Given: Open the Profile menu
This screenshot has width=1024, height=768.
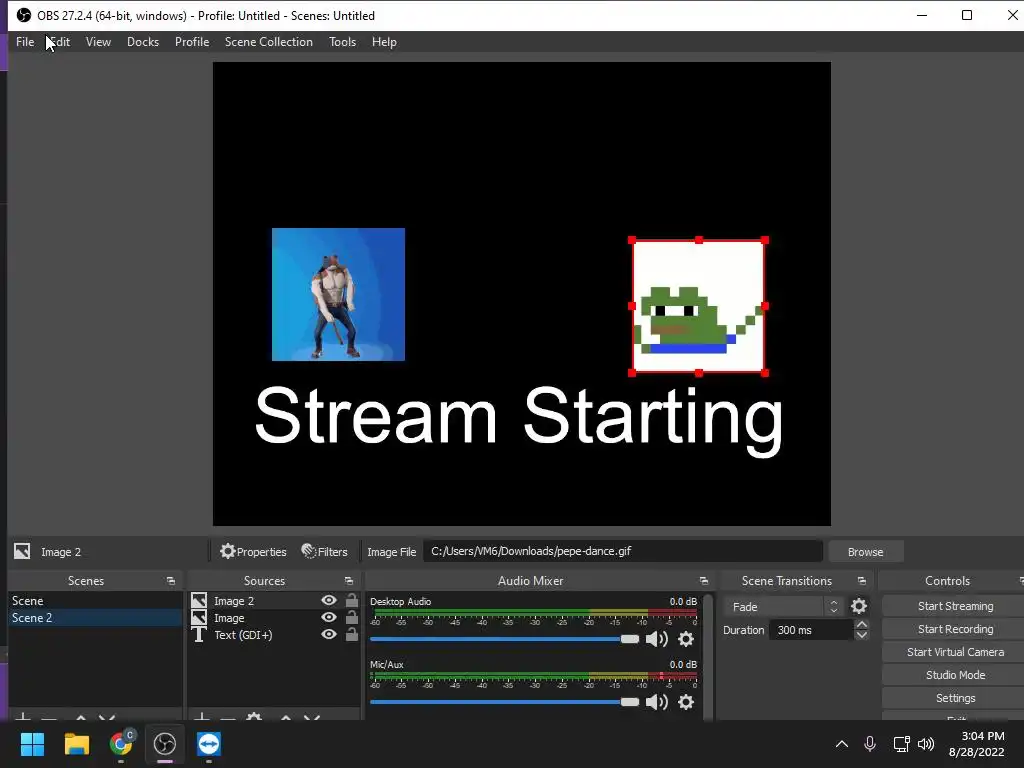Looking at the screenshot, I should point(192,42).
